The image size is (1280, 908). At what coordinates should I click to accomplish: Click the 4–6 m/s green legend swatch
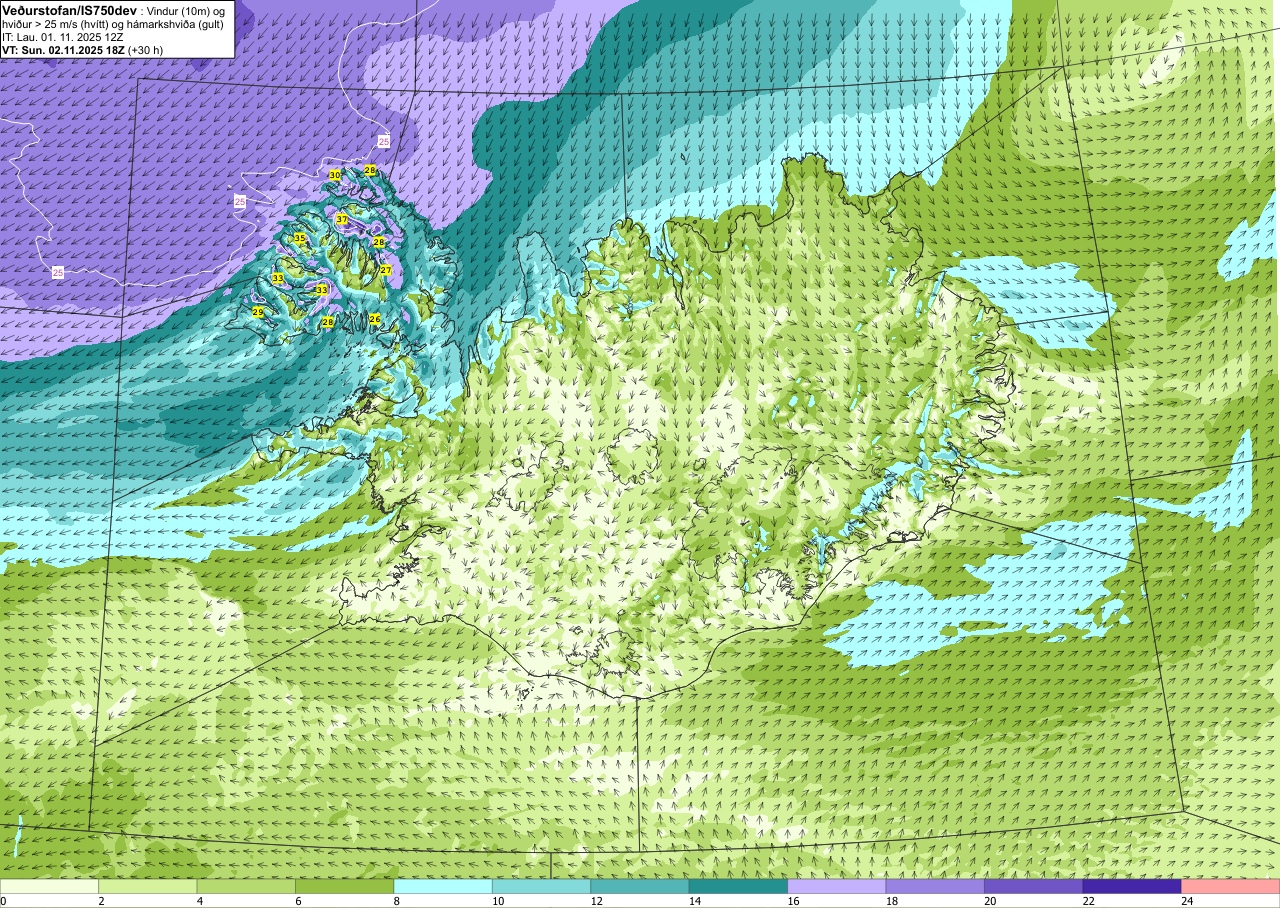246,886
